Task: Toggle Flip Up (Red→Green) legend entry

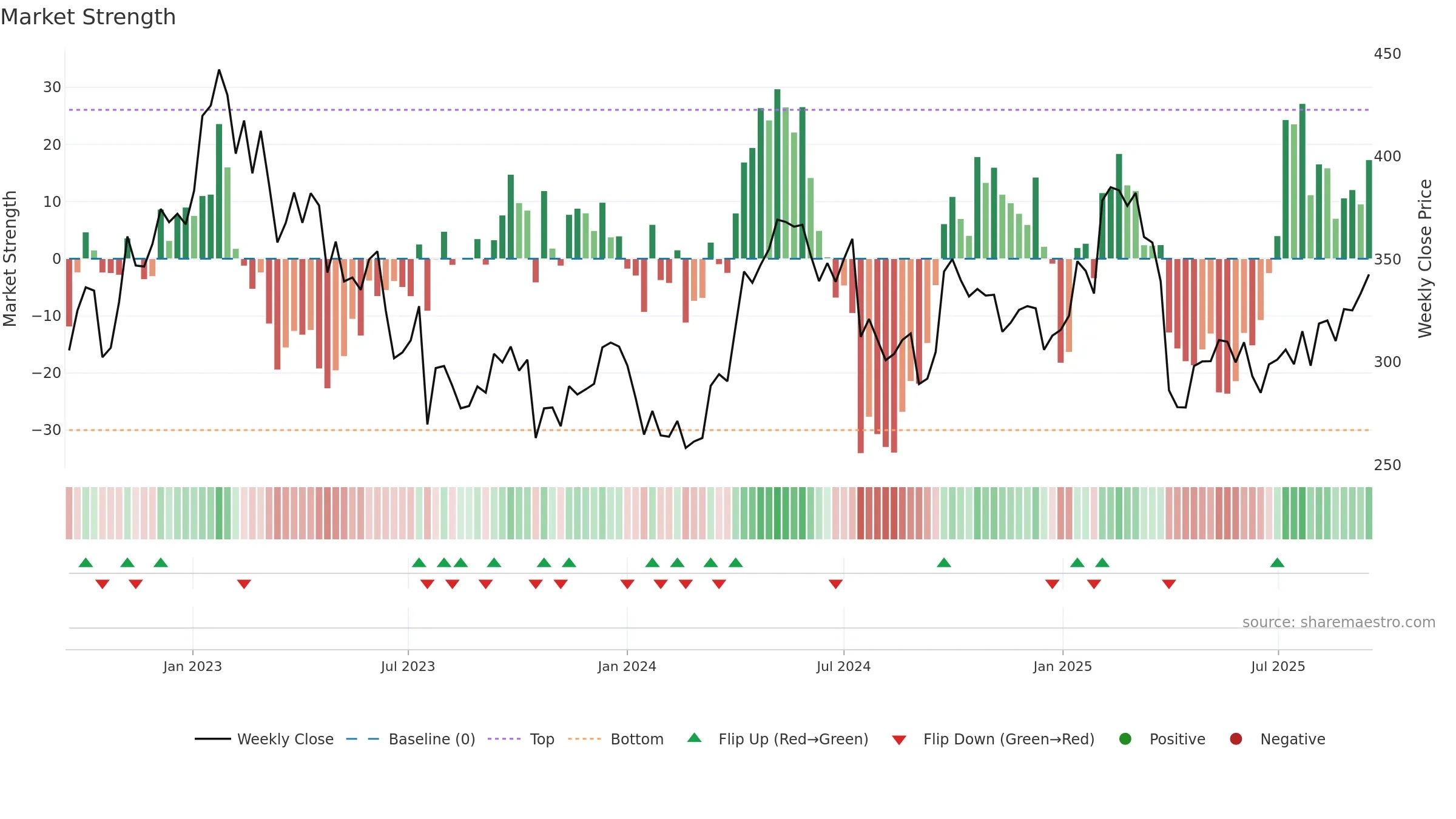Action: coord(778,739)
